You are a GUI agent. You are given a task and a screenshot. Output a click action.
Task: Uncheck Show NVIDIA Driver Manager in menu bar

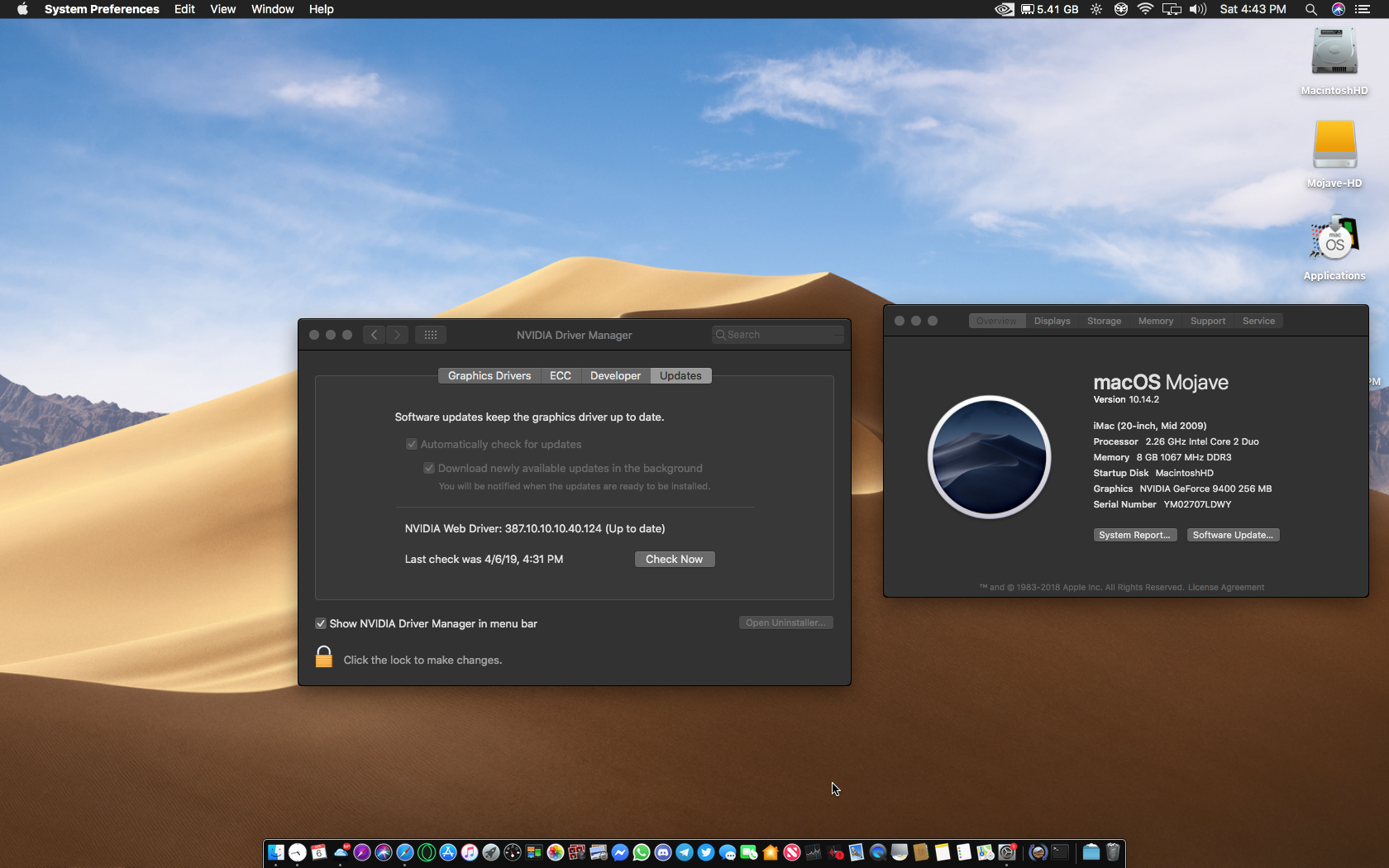(321, 623)
